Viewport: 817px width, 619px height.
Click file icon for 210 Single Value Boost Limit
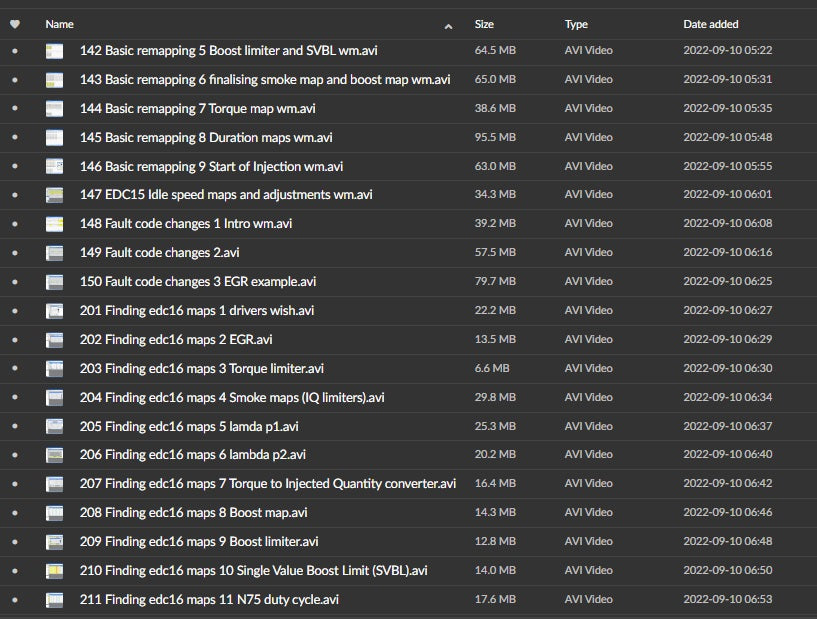54,571
